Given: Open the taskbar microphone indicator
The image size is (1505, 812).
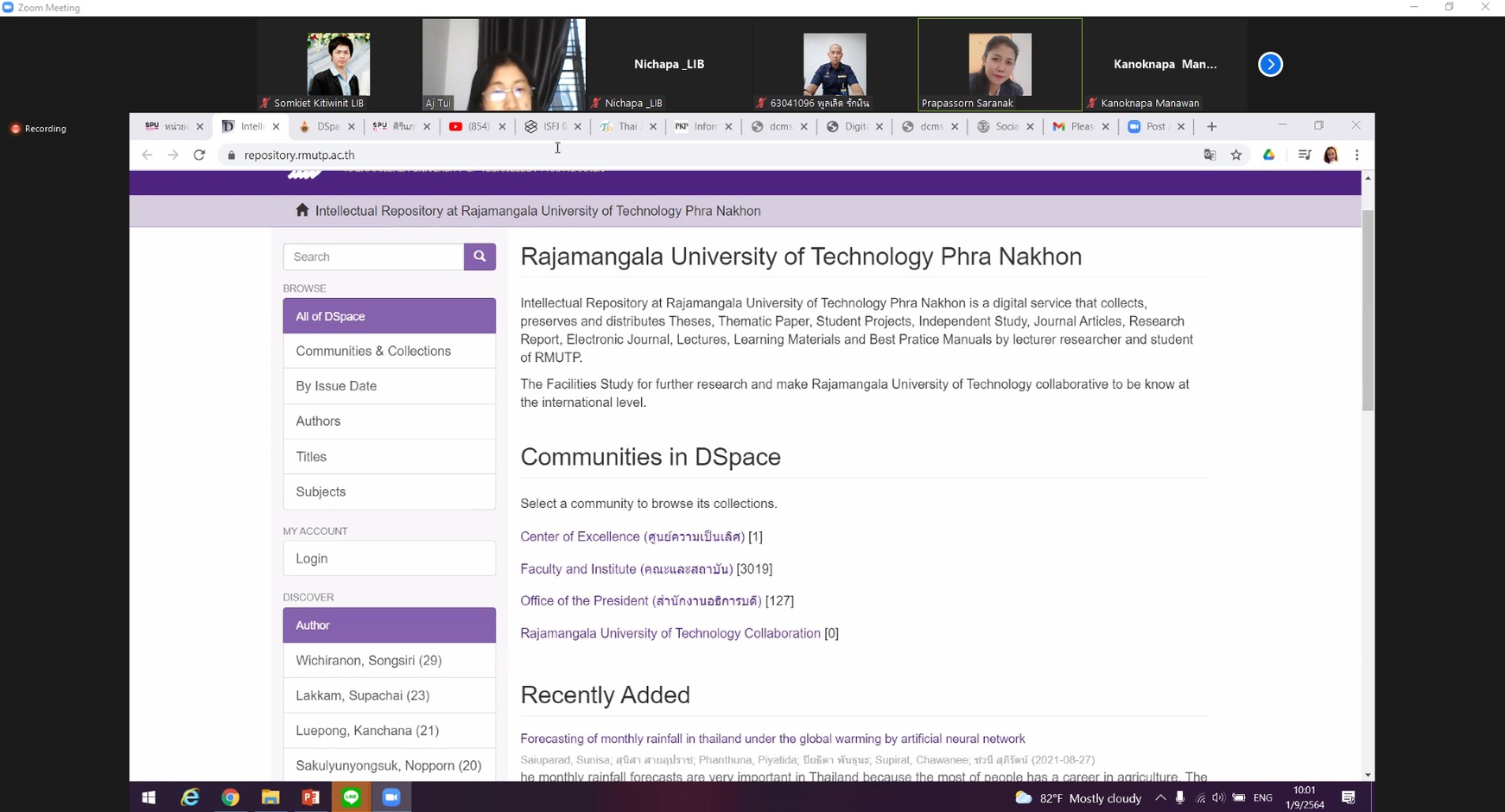Looking at the screenshot, I should pyautogui.click(x=1180, y=798).
